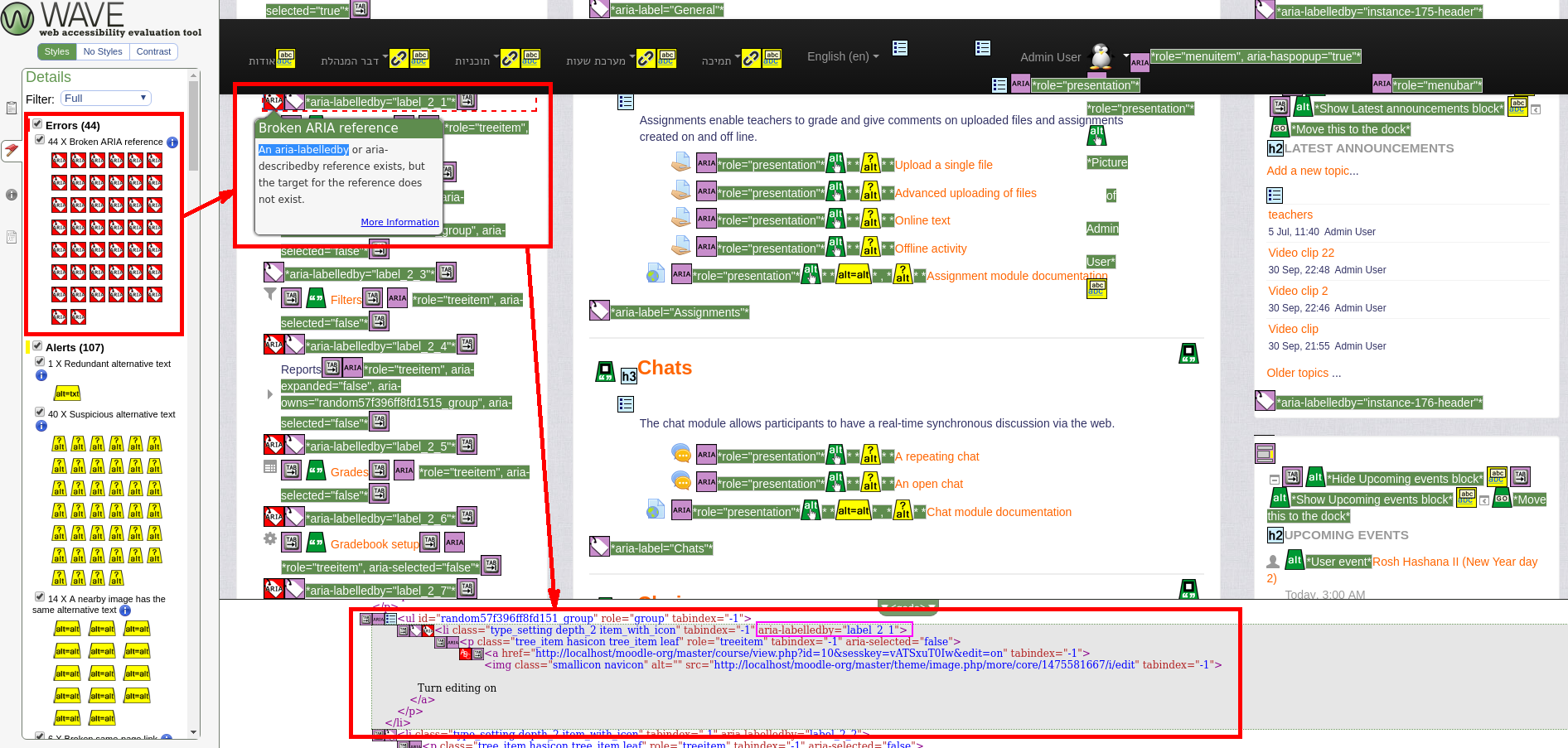
Task: Switch to the Styles tab
Action: point(57,51)
